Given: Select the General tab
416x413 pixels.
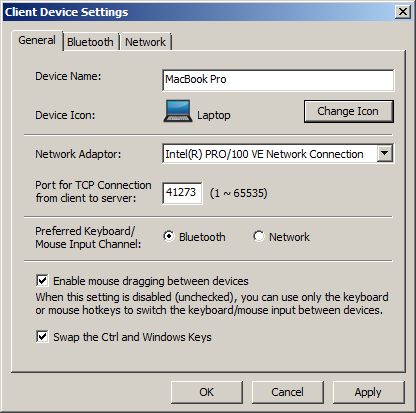Looking at the screenshot, I should pyautogui.click(x=37, y=40).
